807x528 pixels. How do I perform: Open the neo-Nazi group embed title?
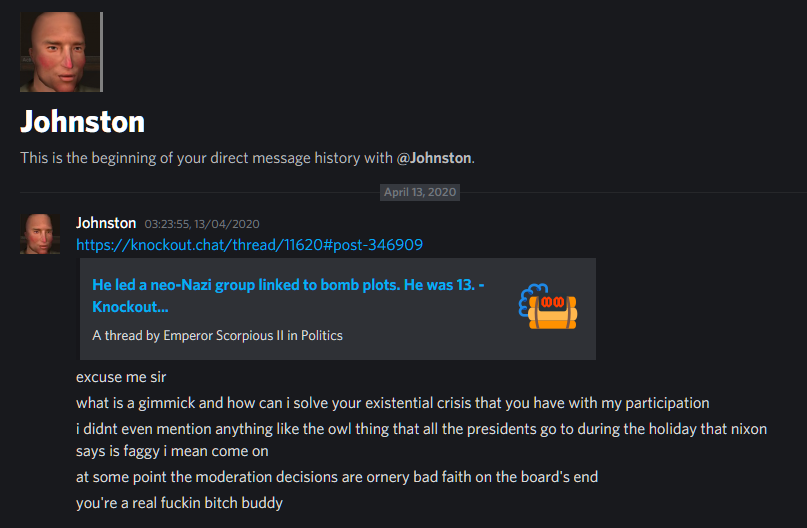pos(288,295)
